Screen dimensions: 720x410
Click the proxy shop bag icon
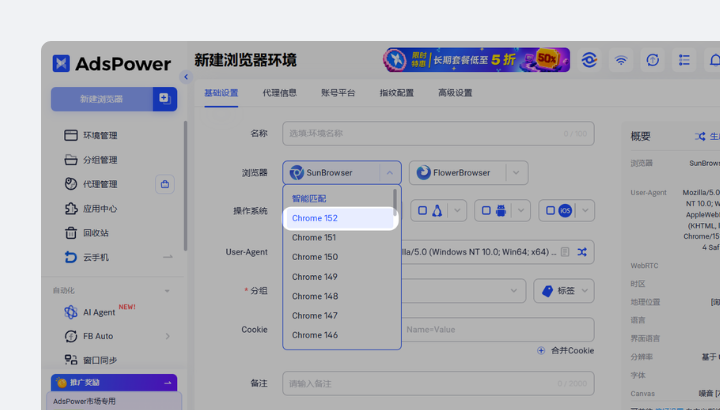(x=165, y=184)
